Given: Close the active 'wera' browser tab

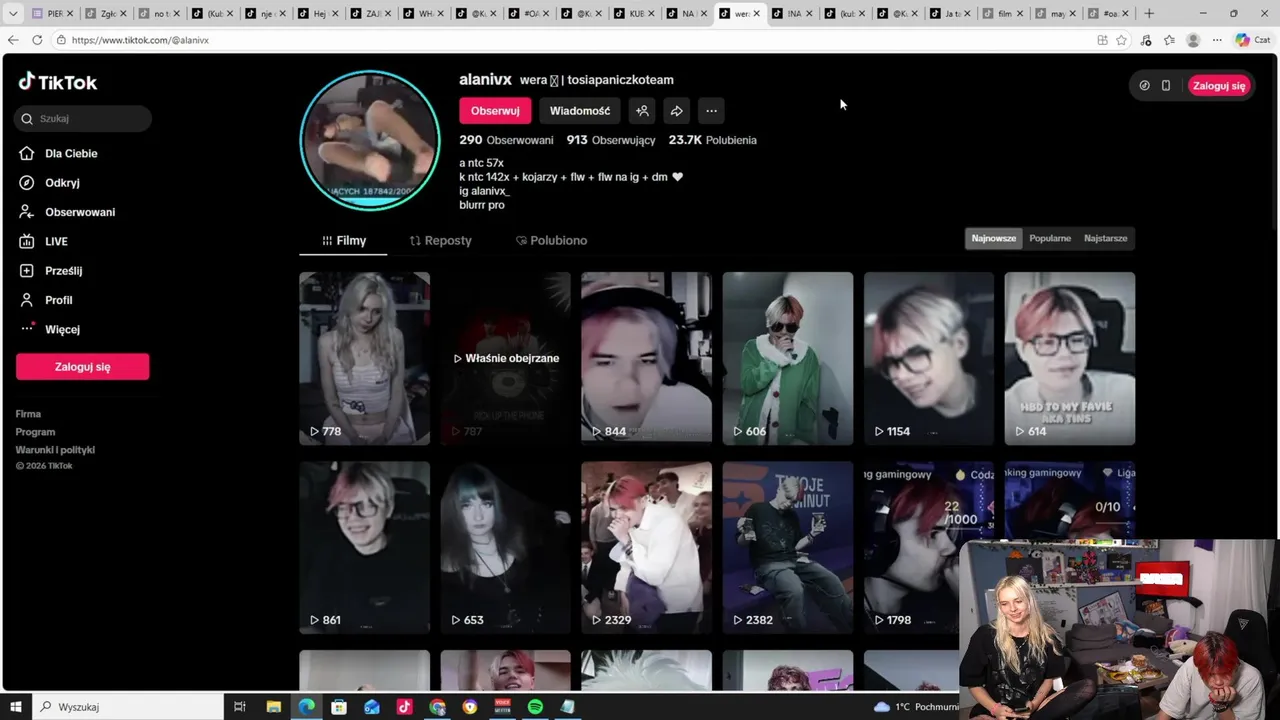Looking at the screenshot, I should (x=756, y=13).
